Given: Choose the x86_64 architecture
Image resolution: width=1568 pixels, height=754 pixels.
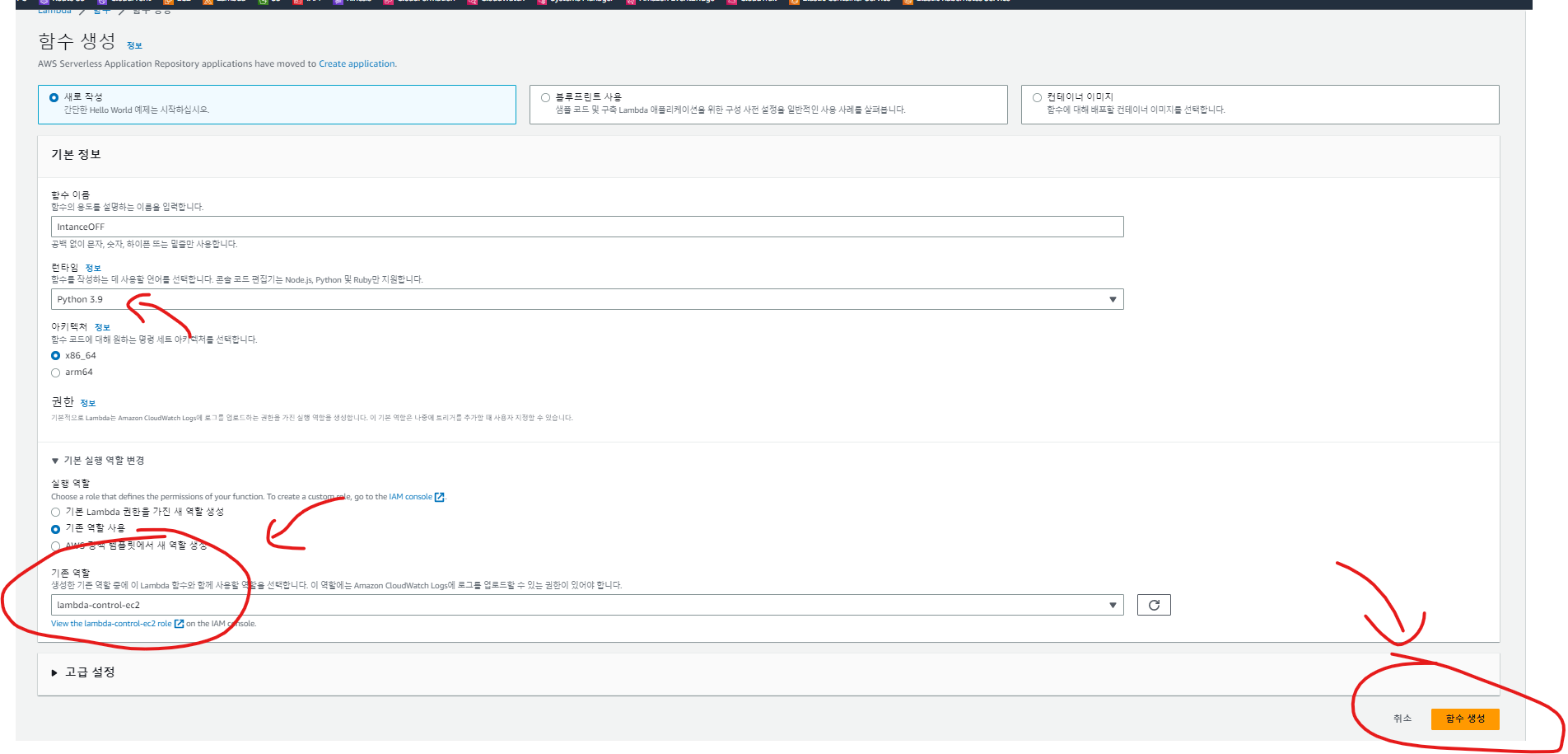Looking at the screenshot, I should tap(56, 356).
